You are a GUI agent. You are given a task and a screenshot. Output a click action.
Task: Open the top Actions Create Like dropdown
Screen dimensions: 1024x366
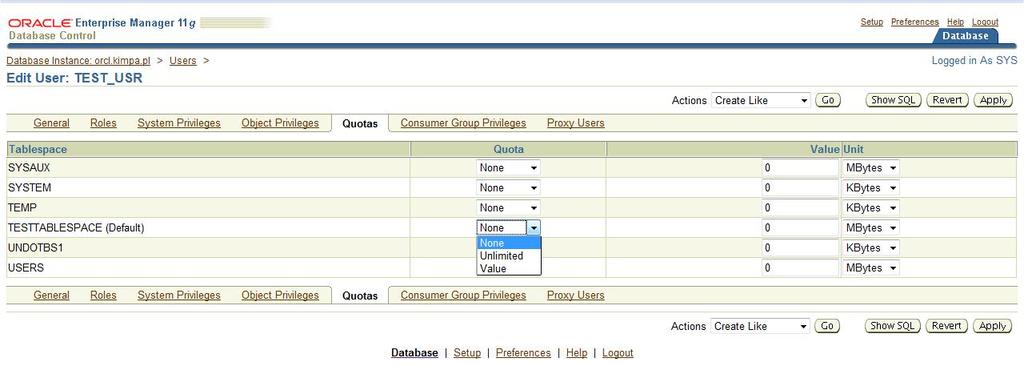pyautogui.click(x=760, y=101)
